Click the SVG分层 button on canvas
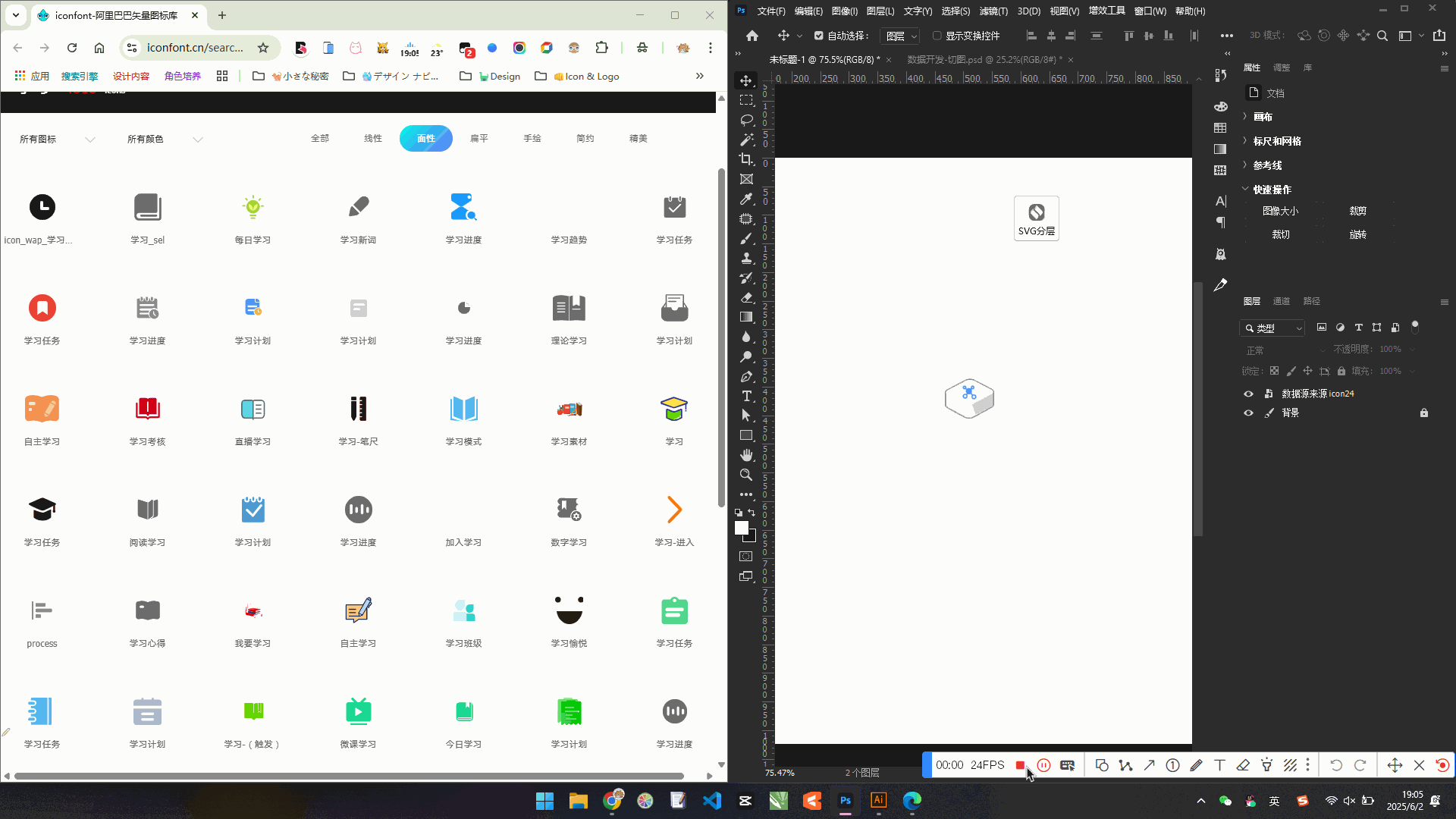The image size is (1456, 819). 1037,218
